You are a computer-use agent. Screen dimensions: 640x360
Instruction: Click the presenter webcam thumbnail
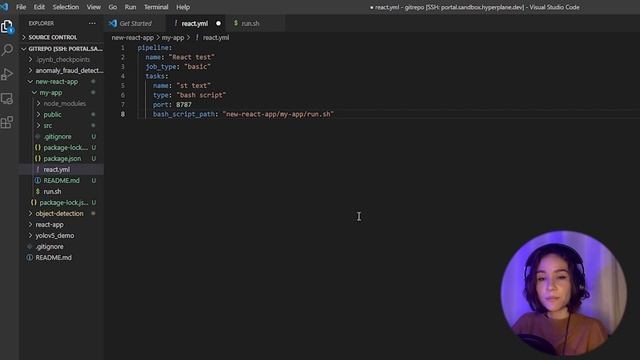563,293
